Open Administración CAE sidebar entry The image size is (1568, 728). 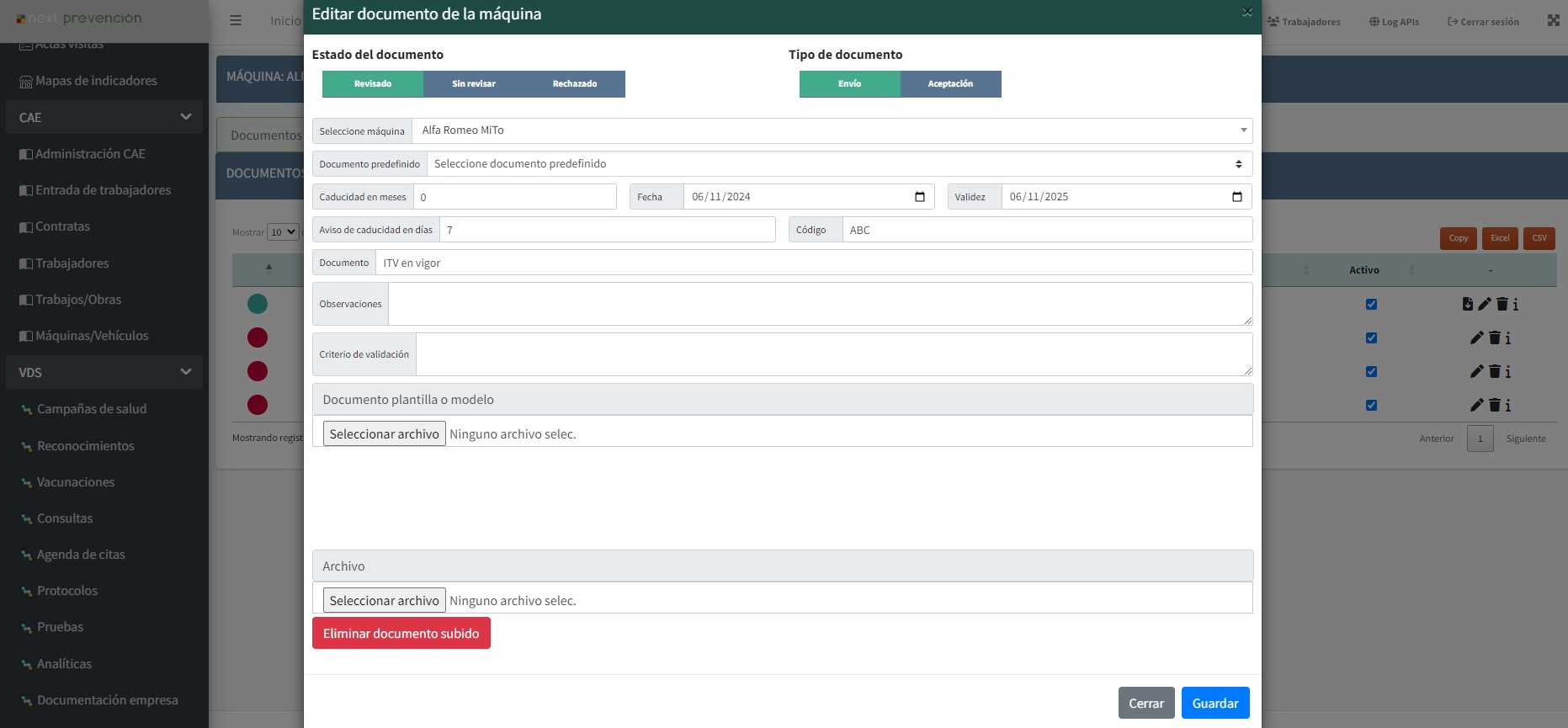pos(90,154)
